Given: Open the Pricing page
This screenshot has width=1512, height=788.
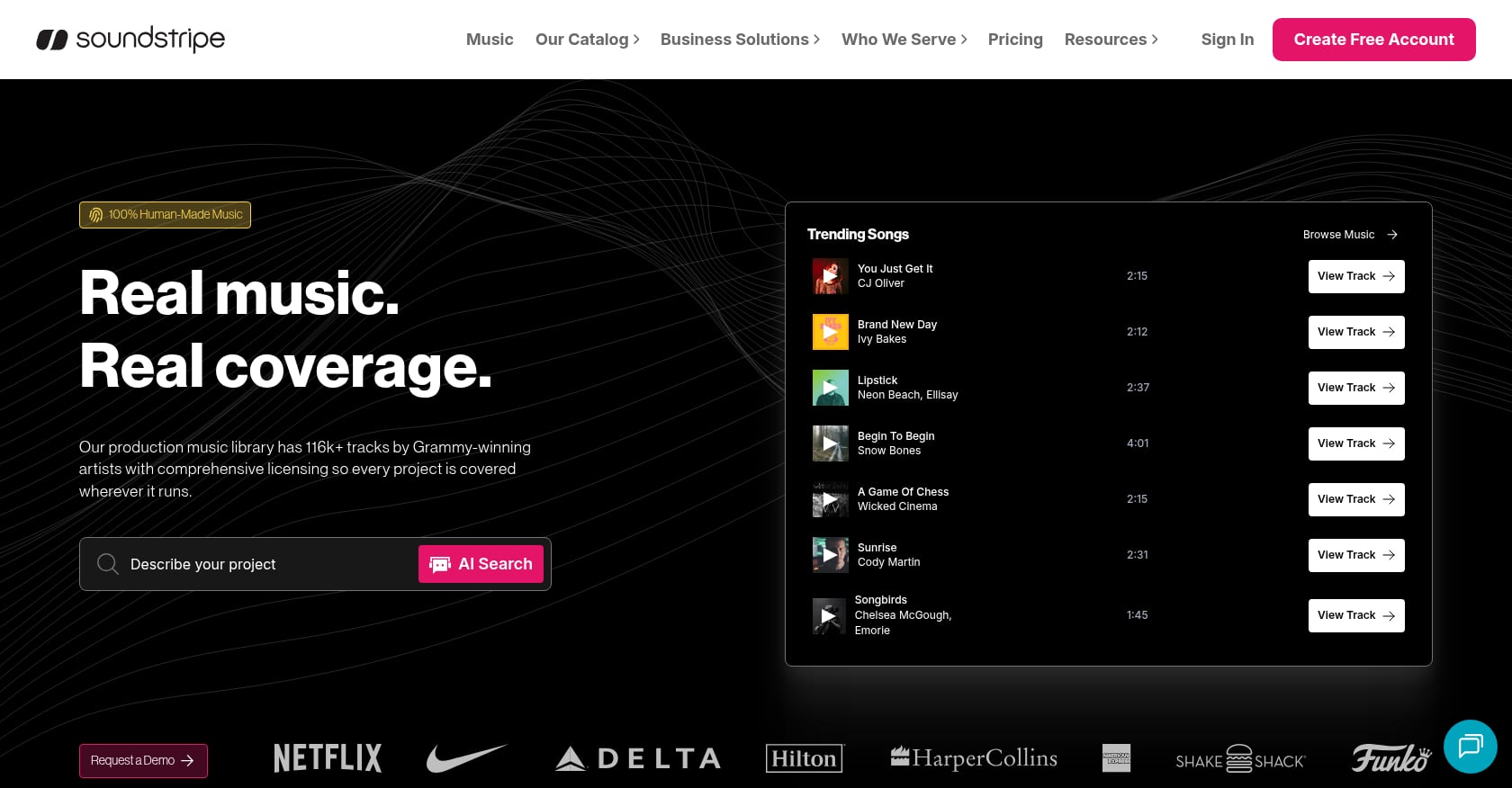Looking at the screenshot, I should pyautogui.click(x=1015, y=40).
